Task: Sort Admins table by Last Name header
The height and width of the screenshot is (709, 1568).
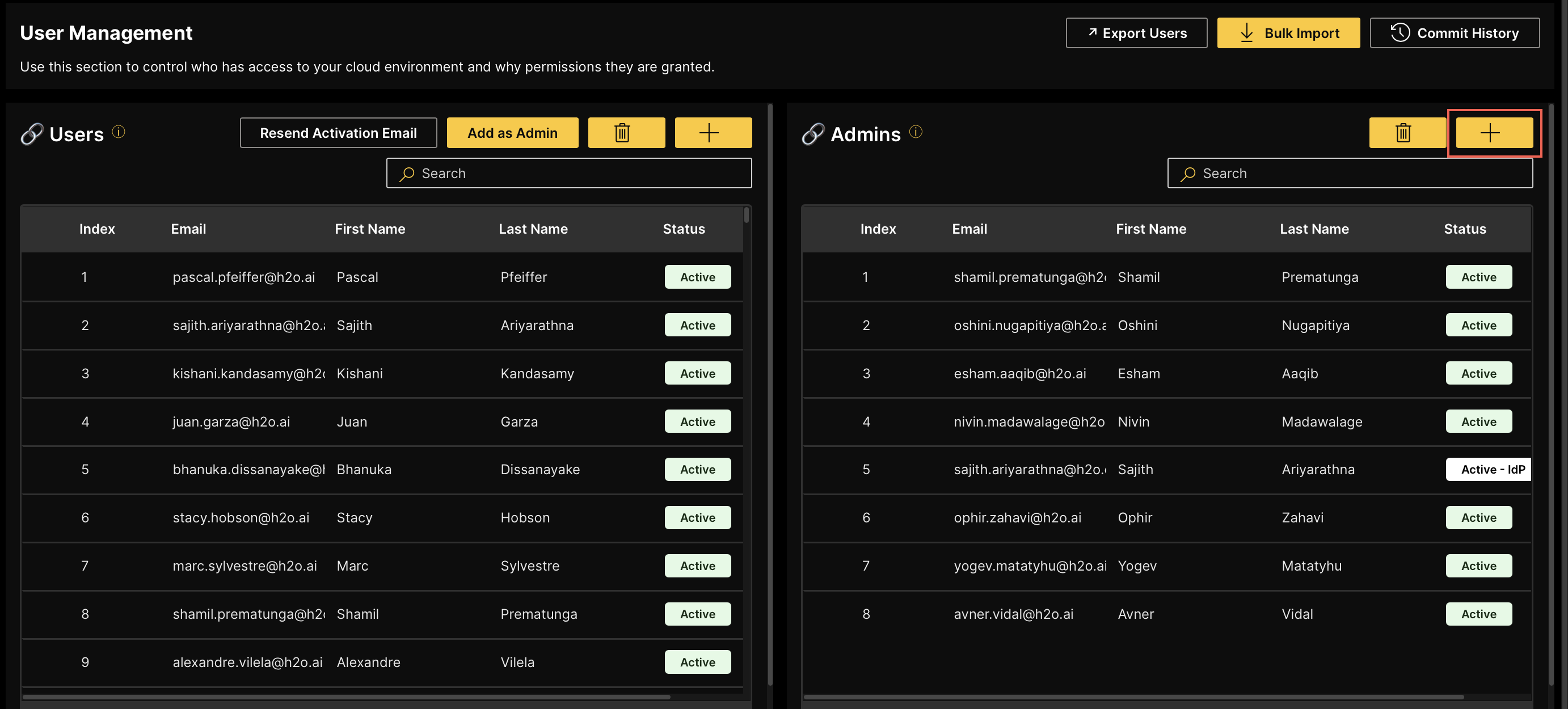Action: [1313, 229]
